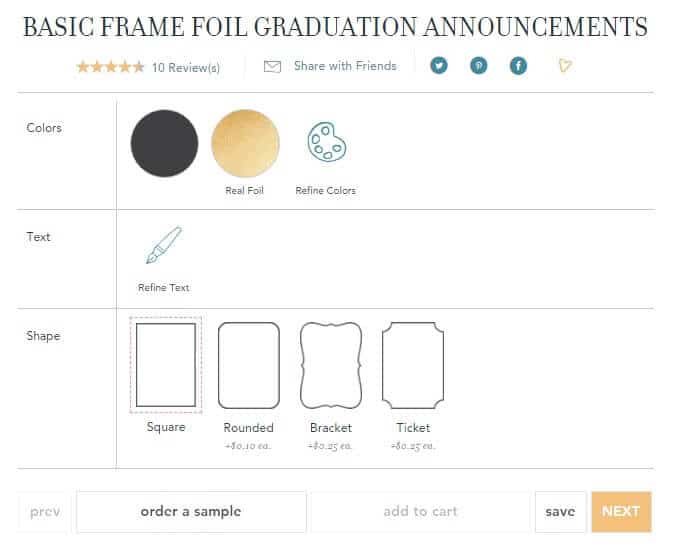Open the 10 Review(s) link

[x=186, y=68]
